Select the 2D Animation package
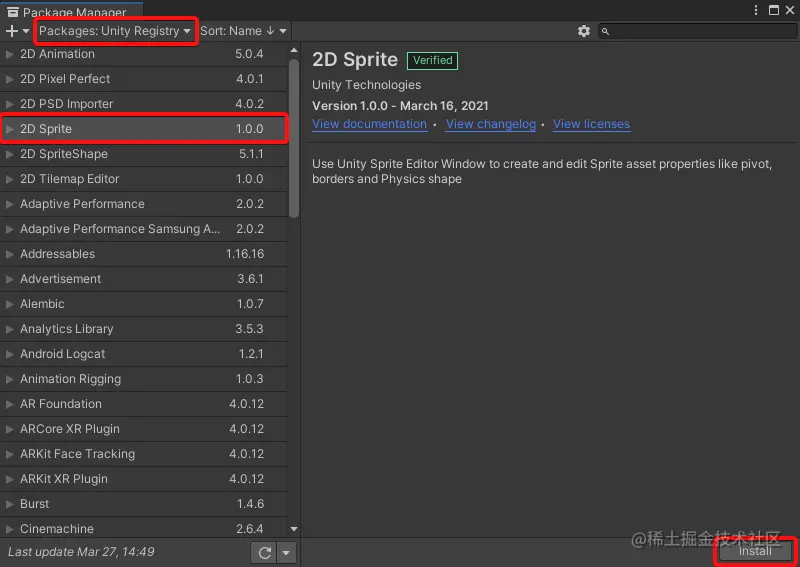The image size is (800, 567). tap(144, 54)
